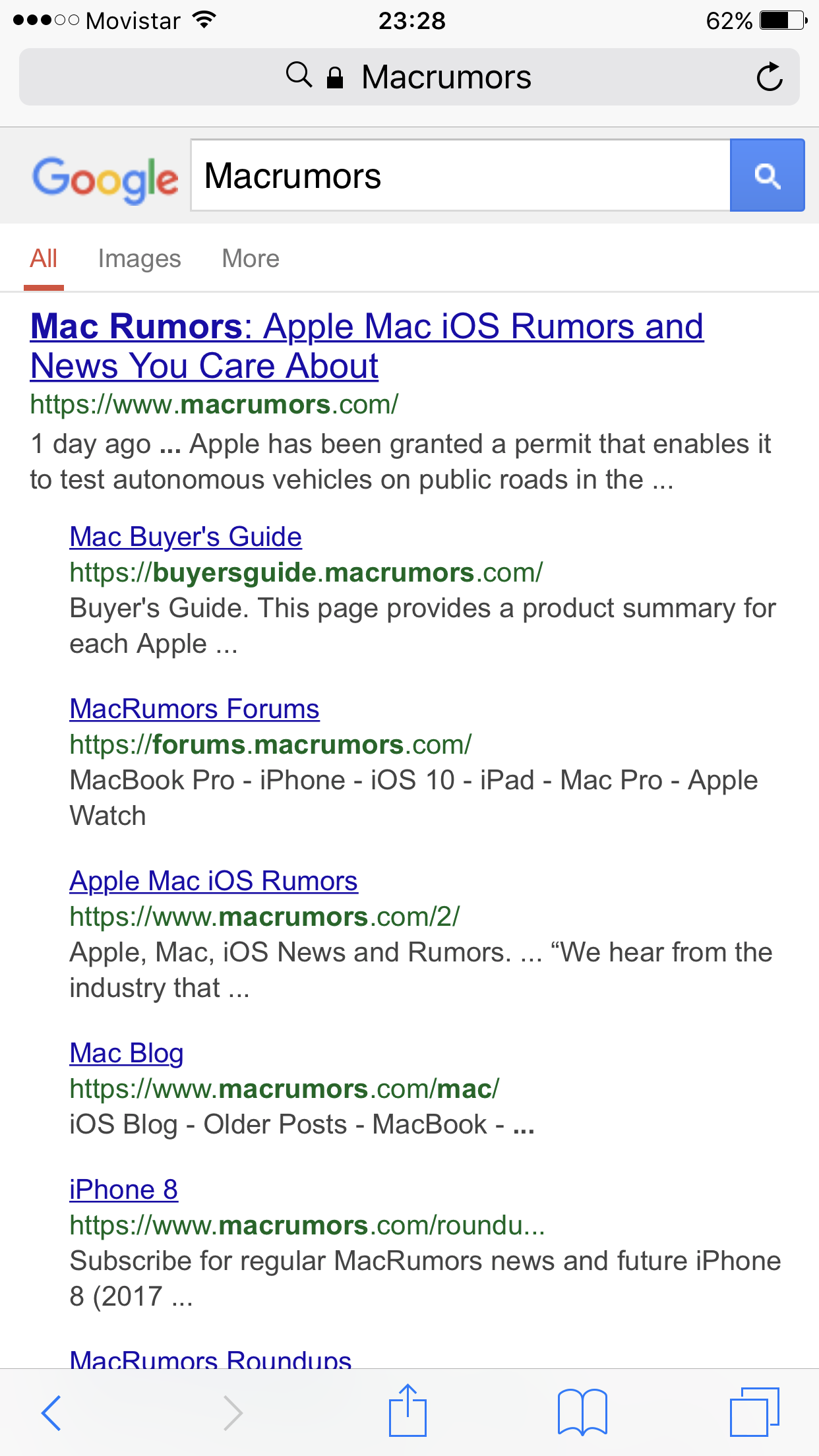Tap the Buyer's Guide product summary snippet
The width and height of the screenshot is (819, 1456).
(423, 626)
